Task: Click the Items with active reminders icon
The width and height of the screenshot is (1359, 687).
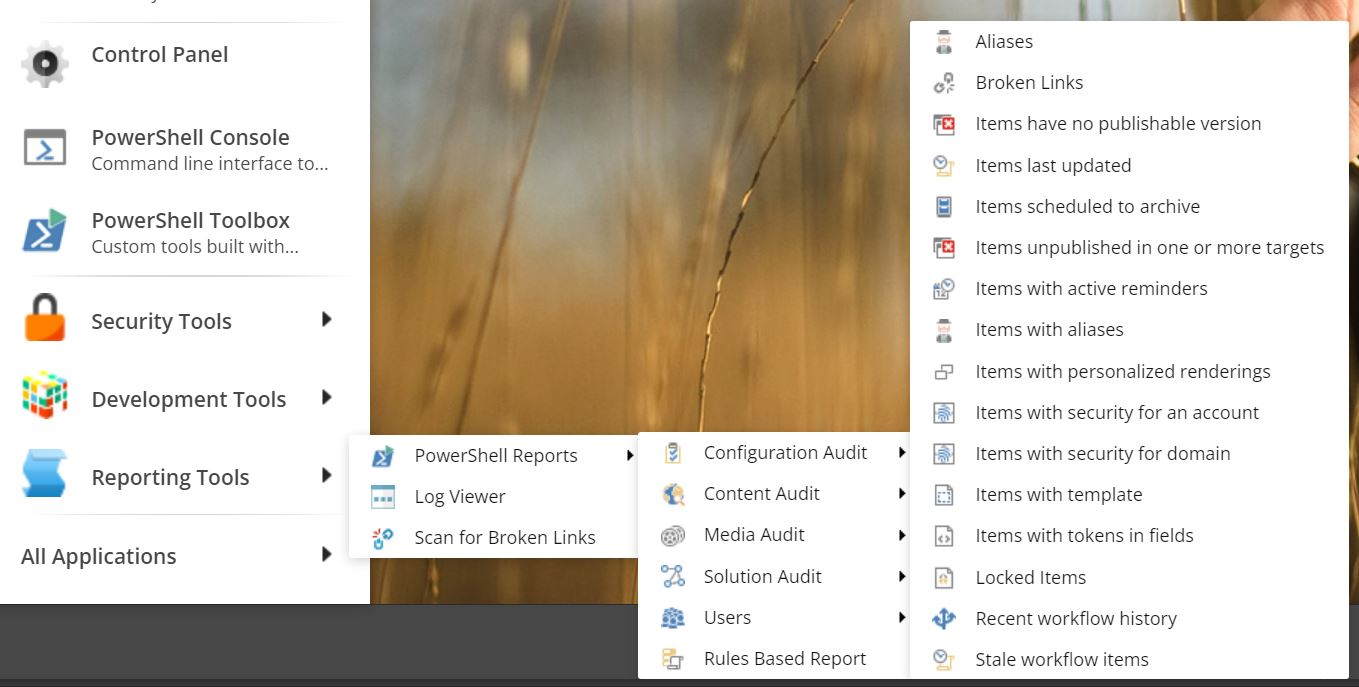Action: (x=944, y=289)
